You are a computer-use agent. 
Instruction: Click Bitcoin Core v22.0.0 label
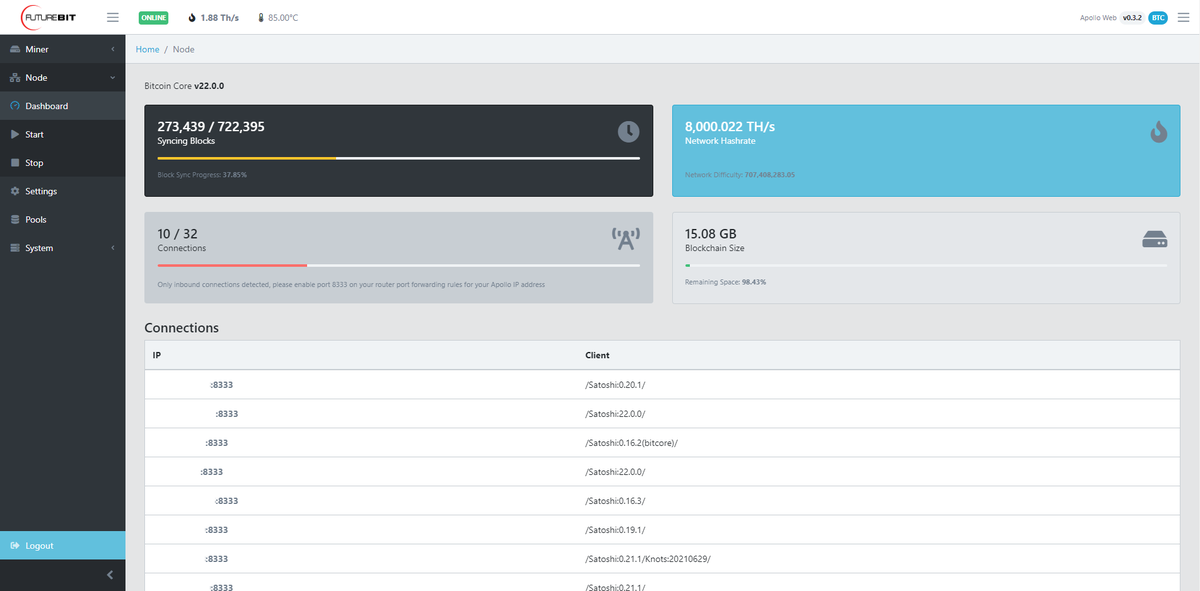[x=184, y=86]
